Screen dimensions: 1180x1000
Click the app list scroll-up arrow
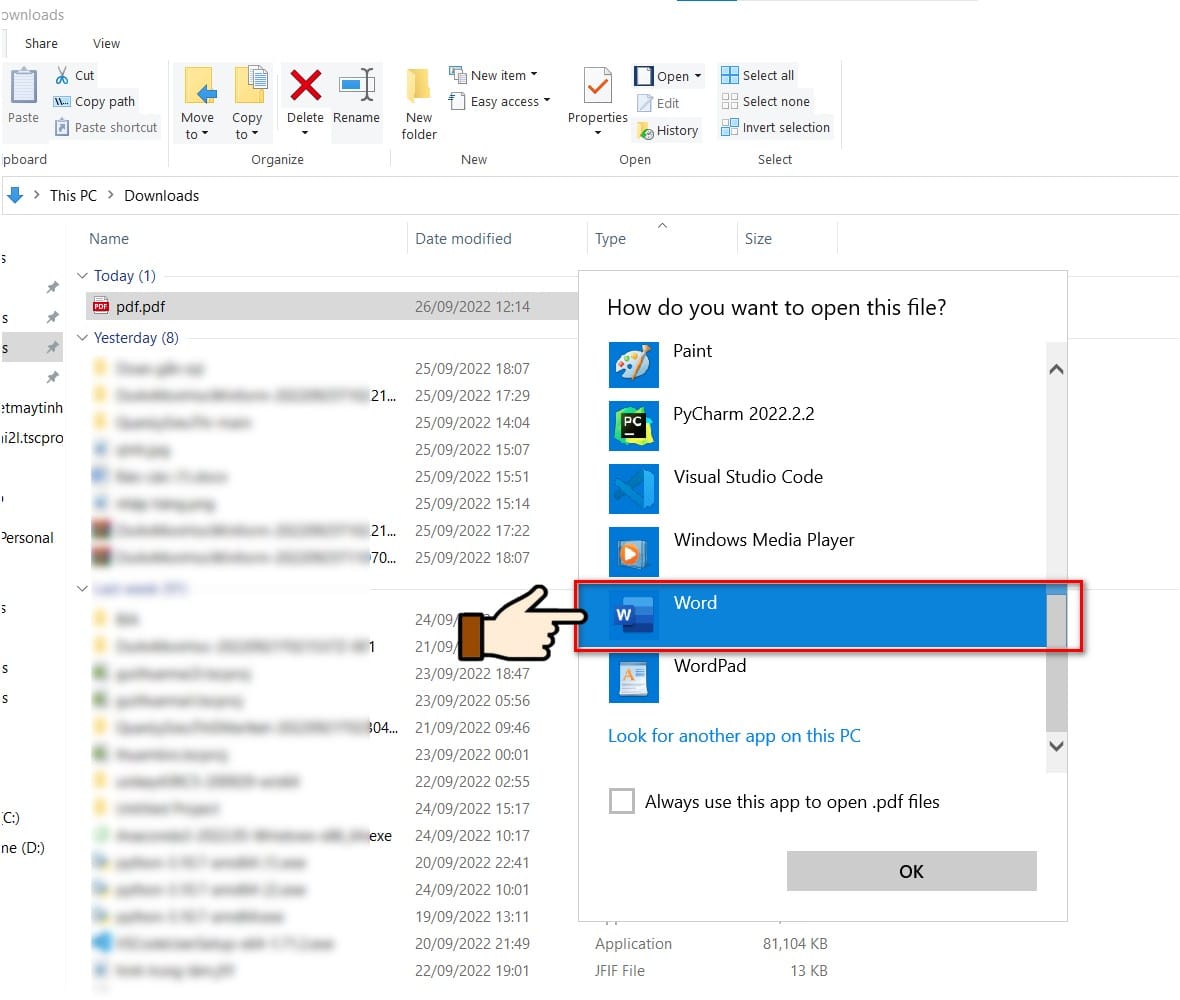coord(1057,369)
